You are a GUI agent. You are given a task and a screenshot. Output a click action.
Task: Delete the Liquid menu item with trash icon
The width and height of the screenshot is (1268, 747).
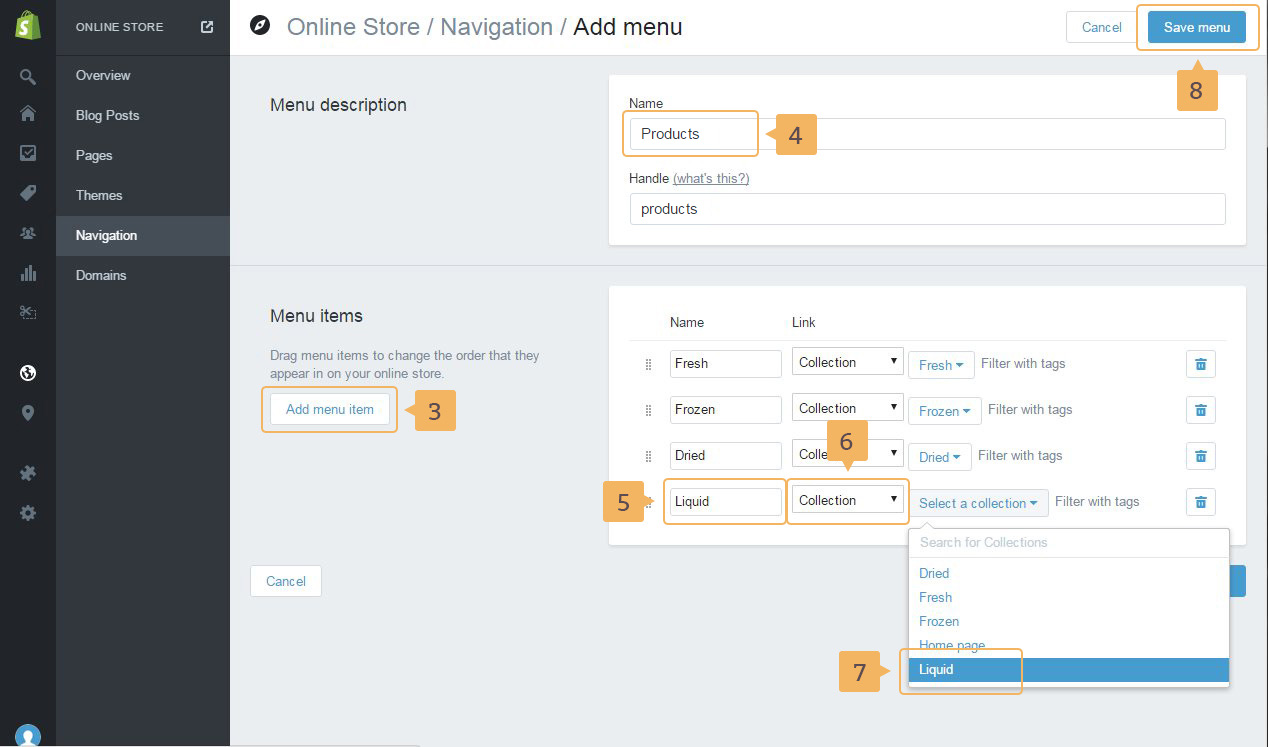click(1200, 502)
